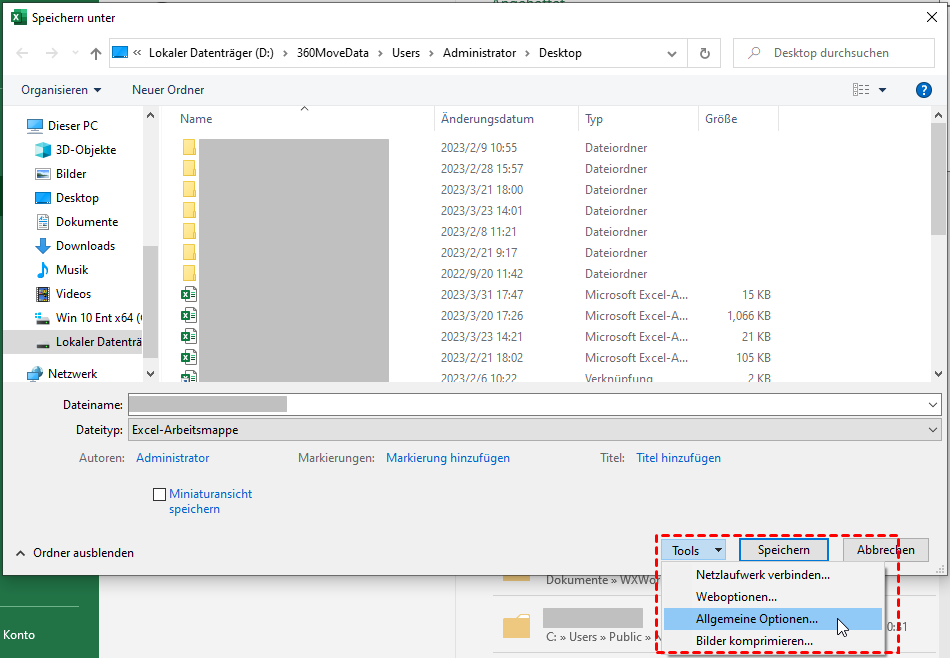Click the up-arrow navigation icon
Viewport: 950px width, 658px height.
click(96, 53)
